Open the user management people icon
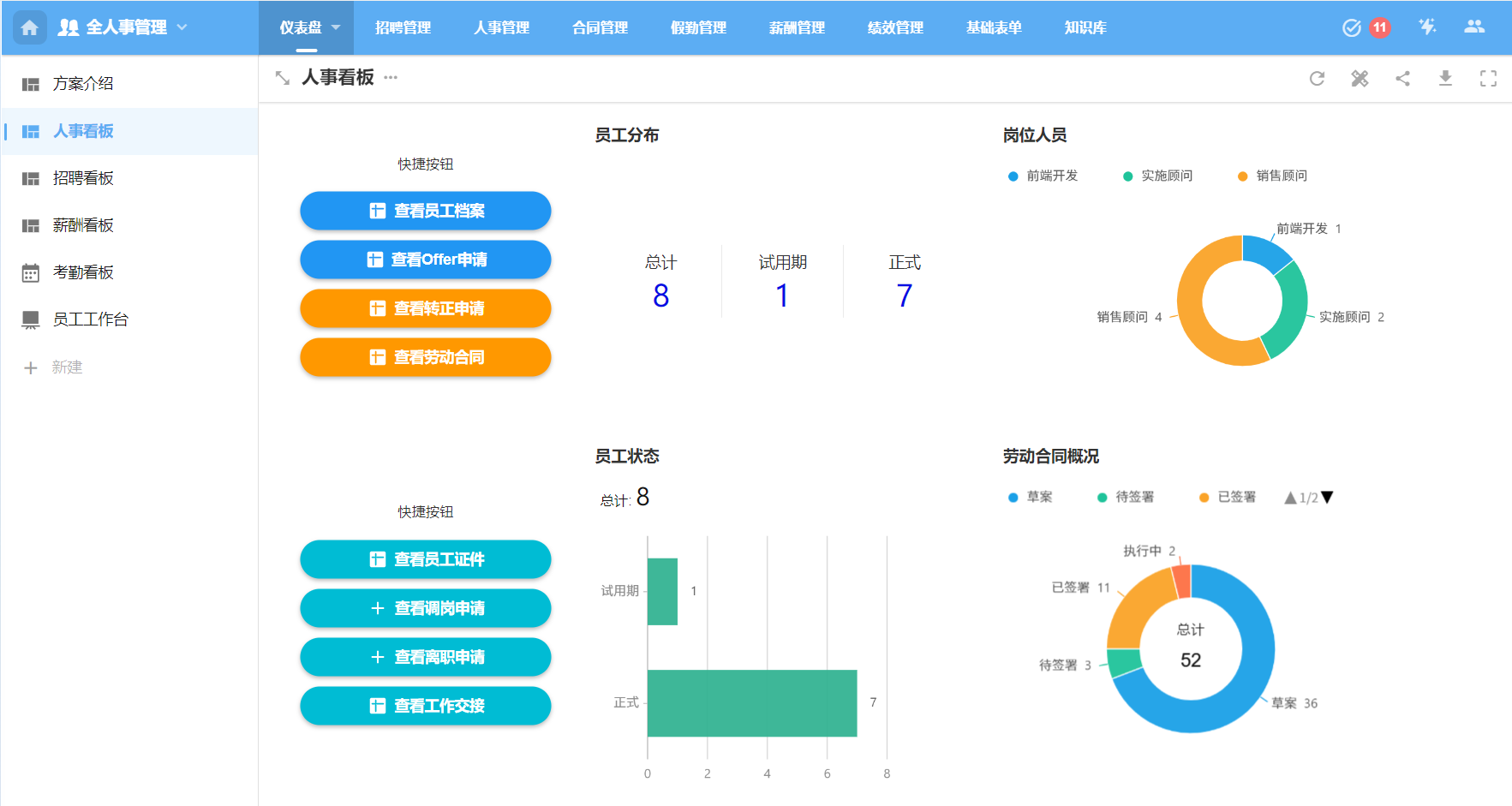The height and width of the screenshot is (806, 1512). pos(1474,27)
